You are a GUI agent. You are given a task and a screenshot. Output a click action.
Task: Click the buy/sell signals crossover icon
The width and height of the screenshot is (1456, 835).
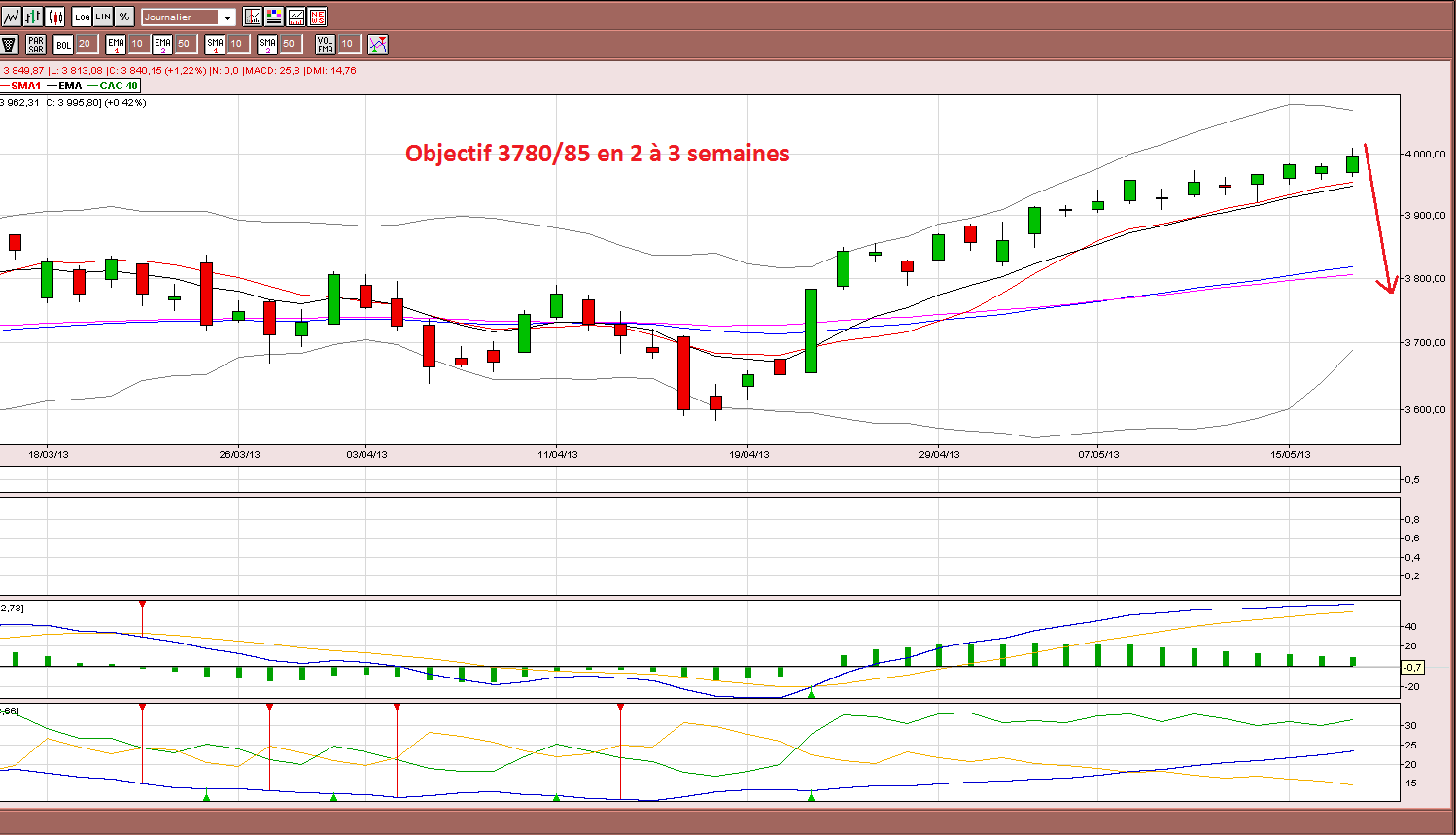pyautogui.click(x=378, y=44)
